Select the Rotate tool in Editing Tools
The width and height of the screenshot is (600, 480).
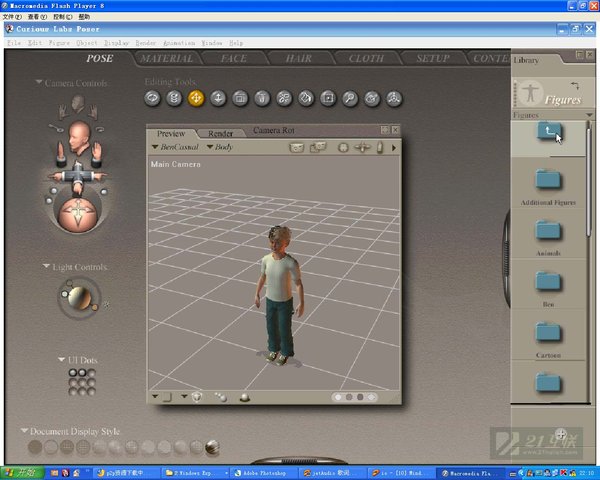[x=154, y=98]
